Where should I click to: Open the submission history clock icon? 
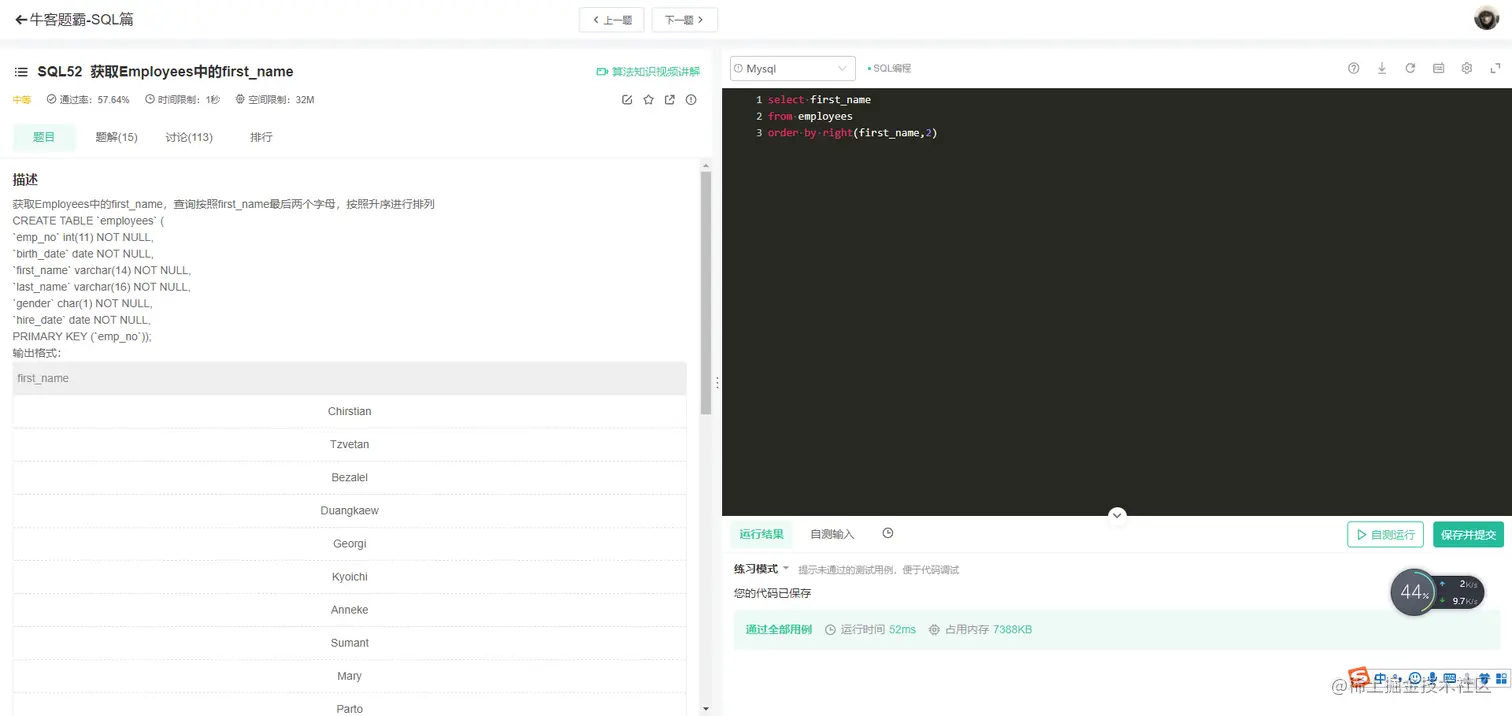click(x=887, y=533)
